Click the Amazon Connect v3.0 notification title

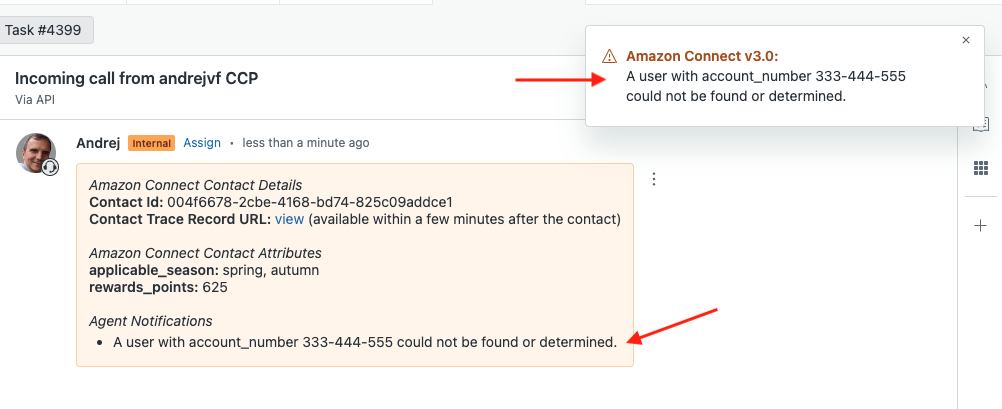click(x=702, y=56)
